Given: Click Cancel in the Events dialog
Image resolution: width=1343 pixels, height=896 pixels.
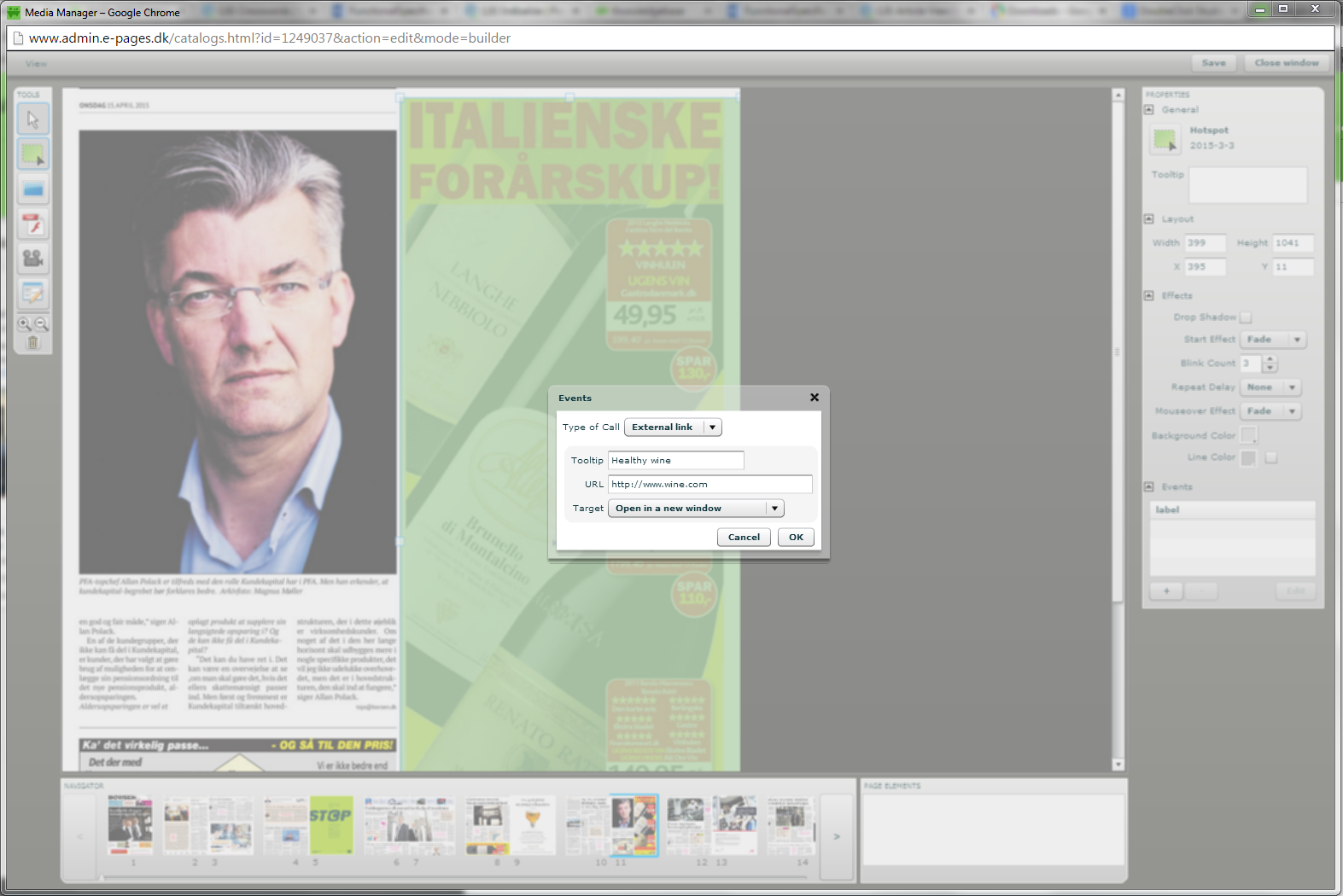Looking at the screenshot, I should point(744,538).
